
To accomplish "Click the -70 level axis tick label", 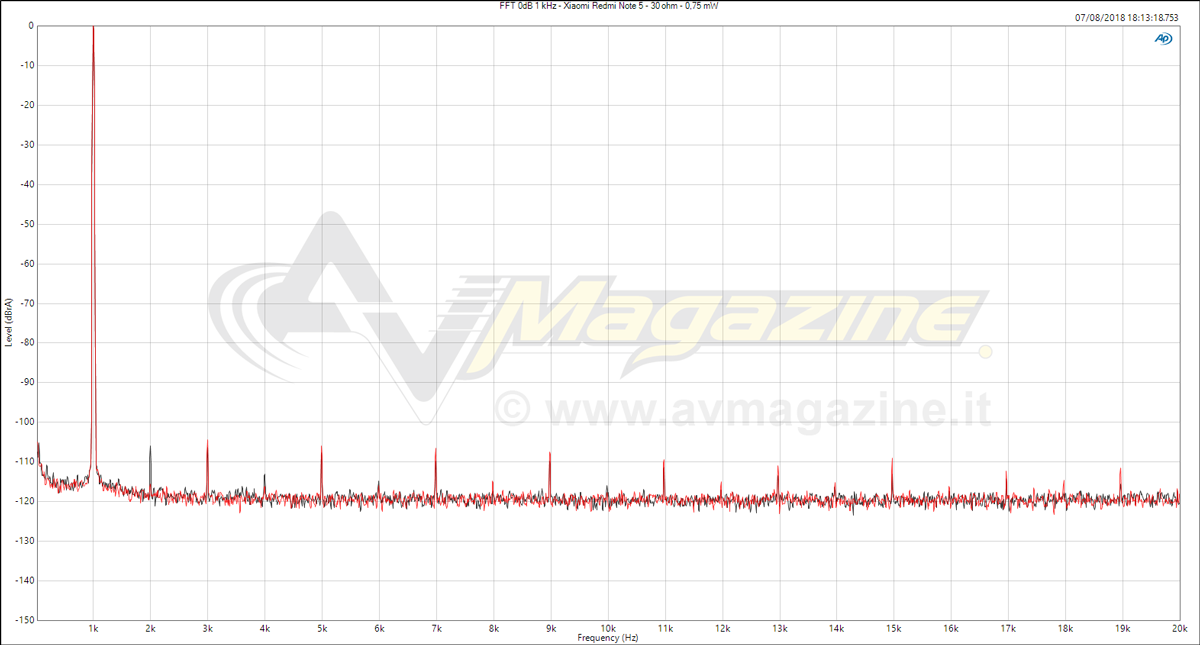I will click(x=27, y=303).
